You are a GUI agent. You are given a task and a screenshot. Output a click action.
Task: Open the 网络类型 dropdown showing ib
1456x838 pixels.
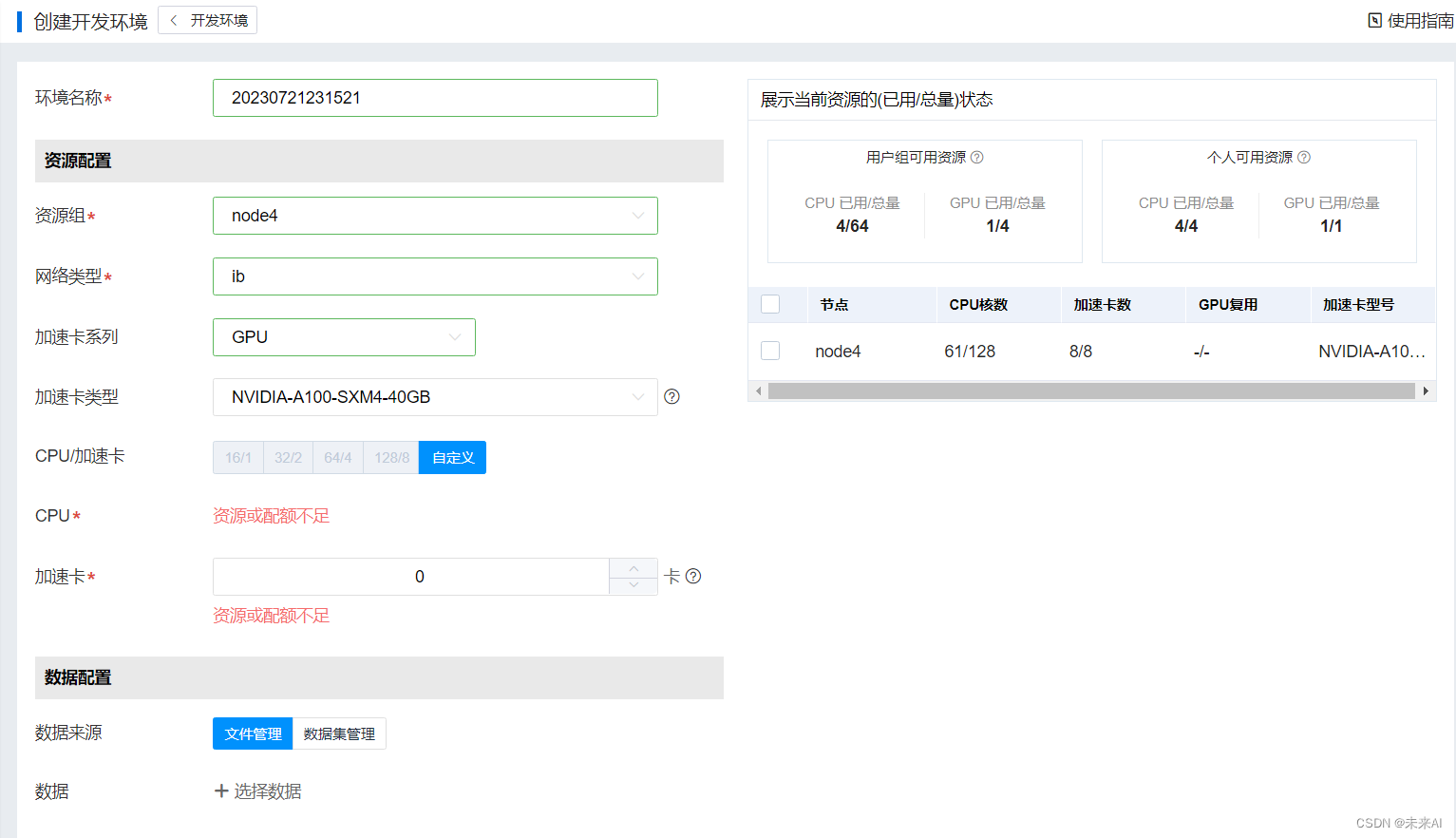(434, 276)
